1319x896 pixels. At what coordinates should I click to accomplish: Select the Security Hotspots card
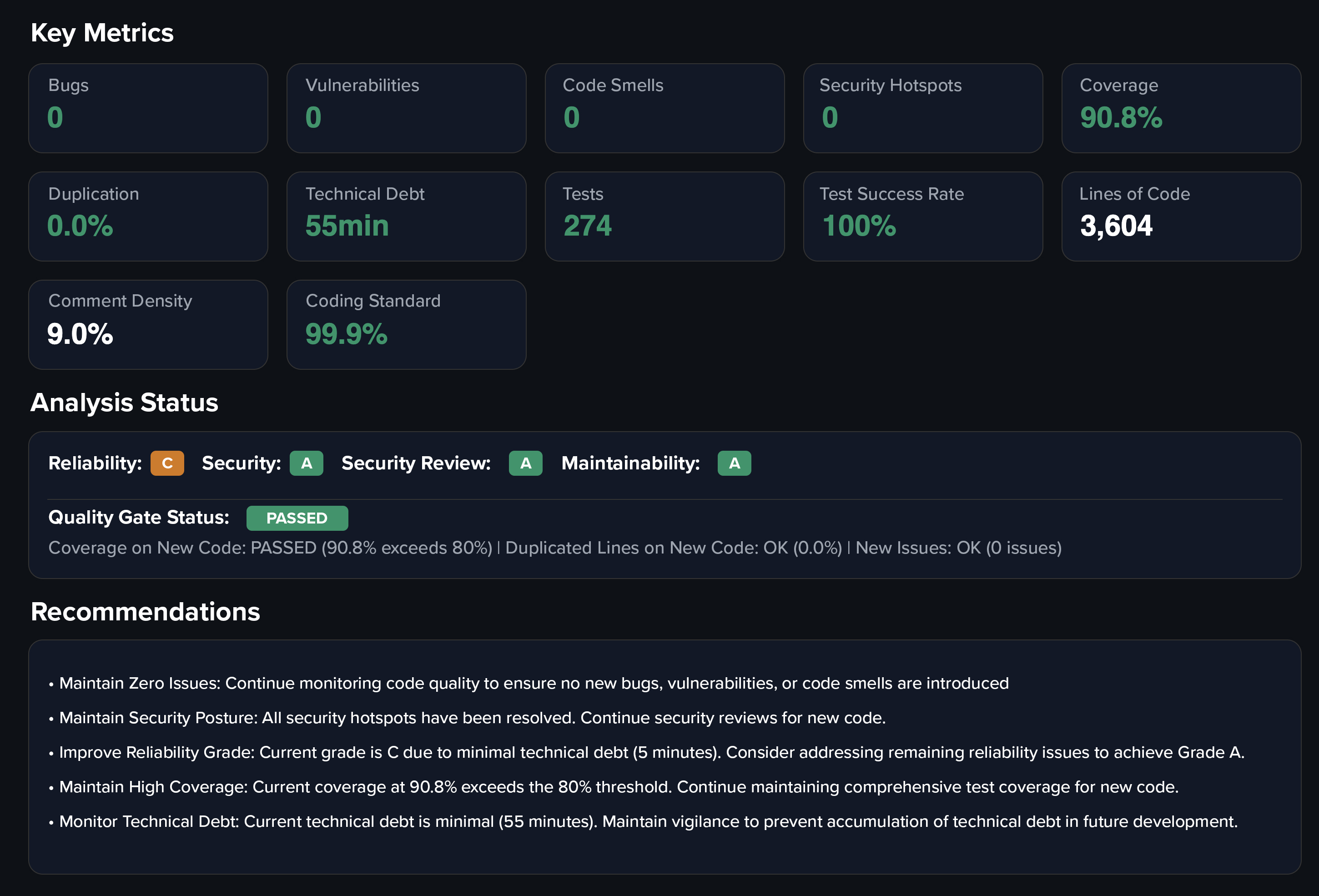tap(923, 108)
